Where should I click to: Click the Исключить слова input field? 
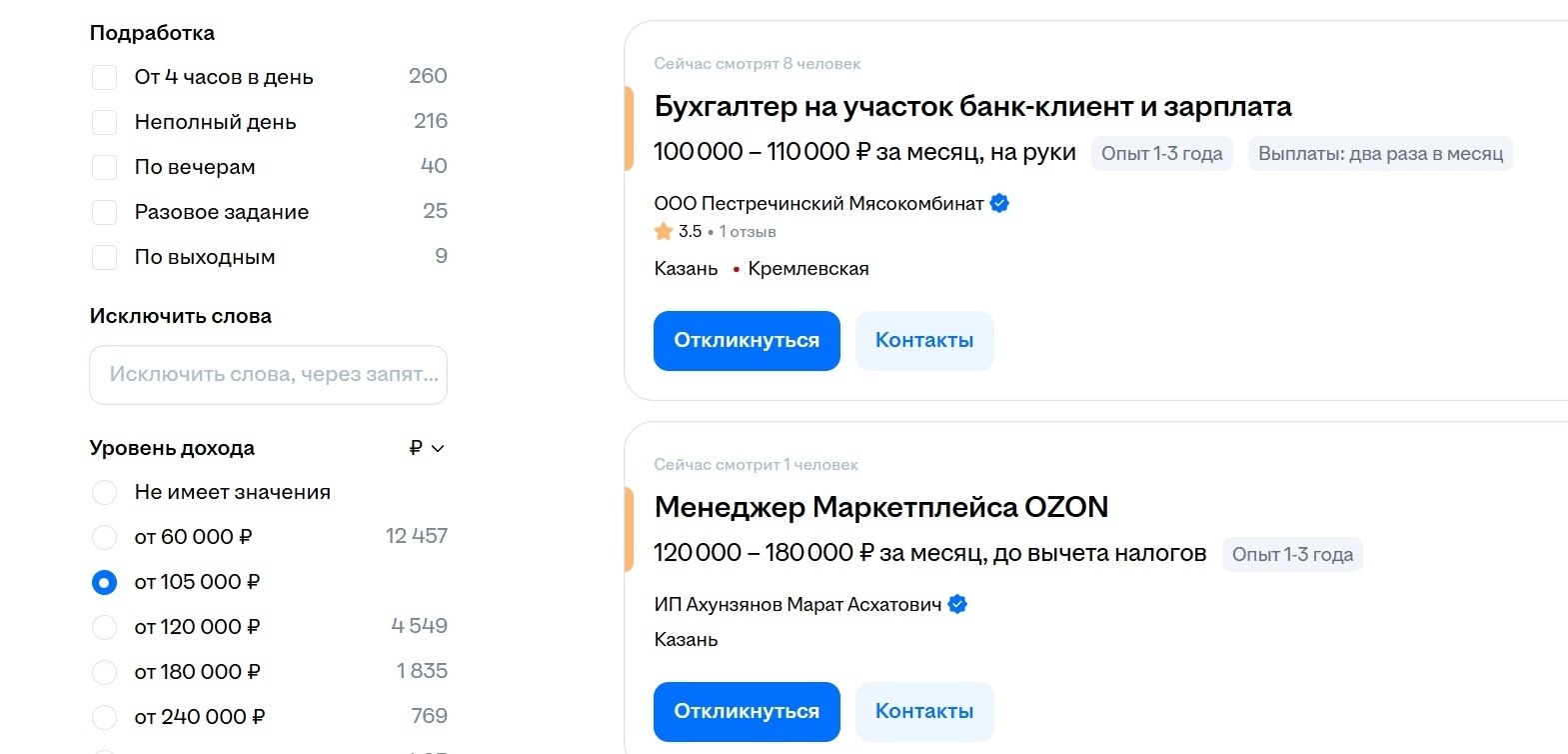coord(268,374)
